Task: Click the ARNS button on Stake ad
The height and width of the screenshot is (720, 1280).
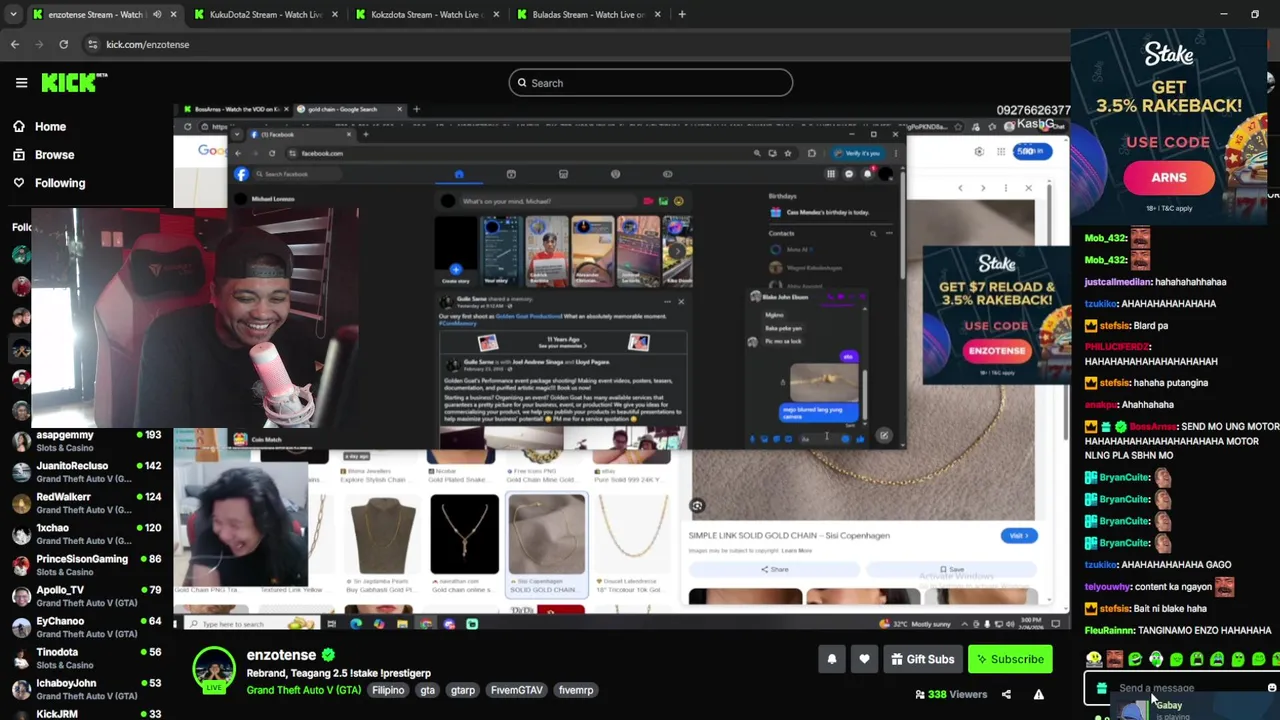Action: tap(1169, 178)
